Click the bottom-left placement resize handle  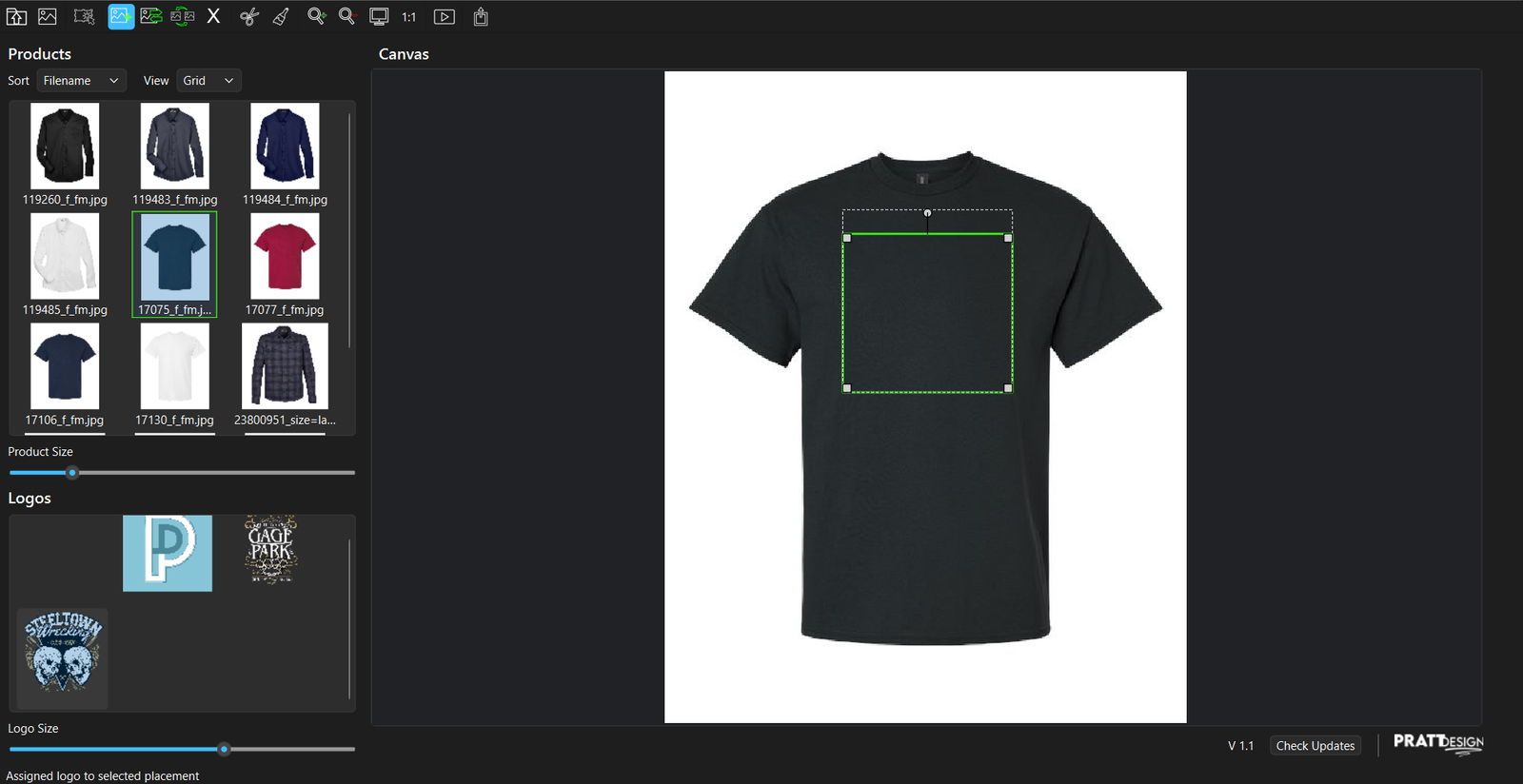pos(847,388)
